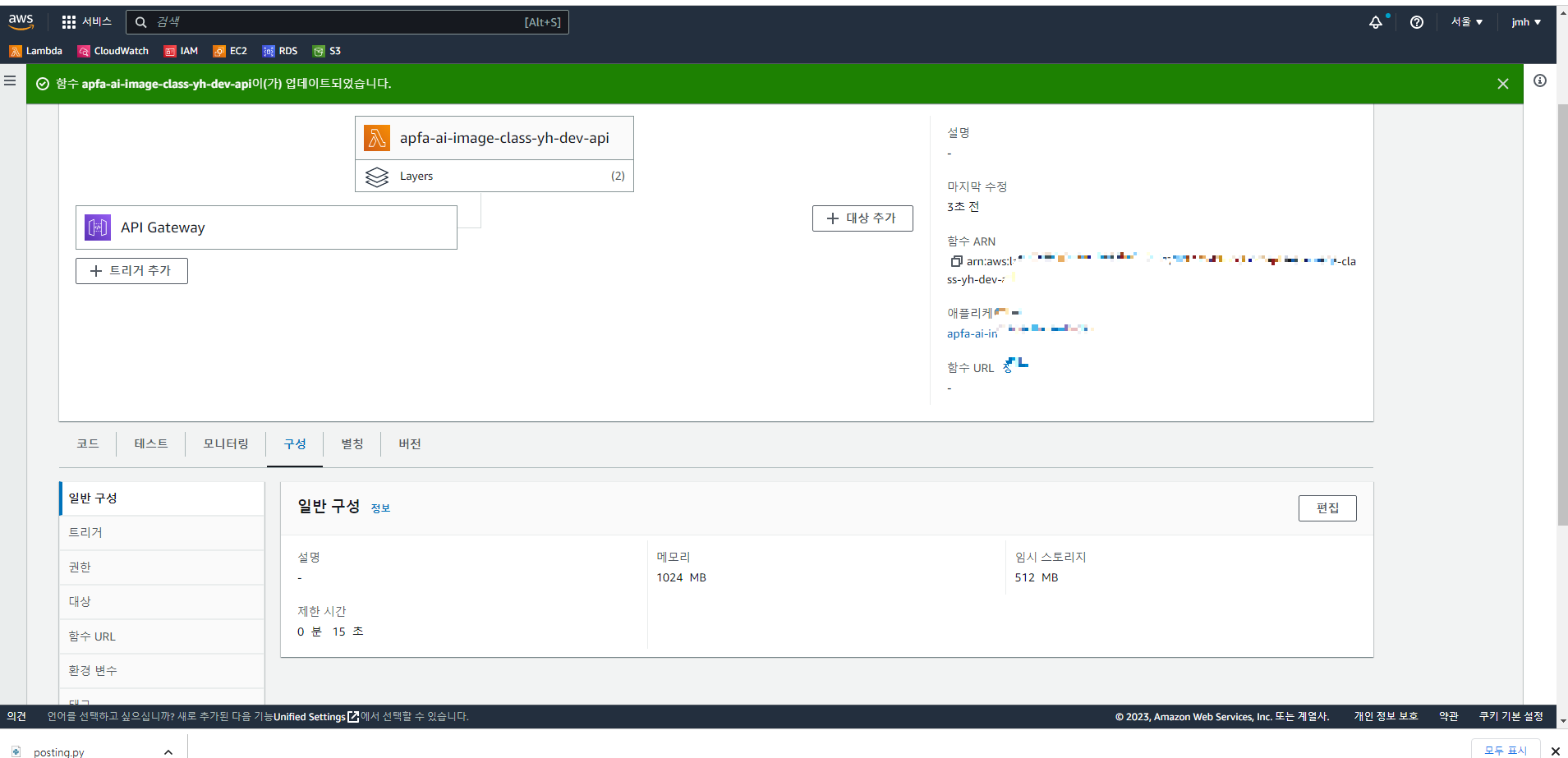Select 함수 URL in the configuration side menu

coord(163,636)
